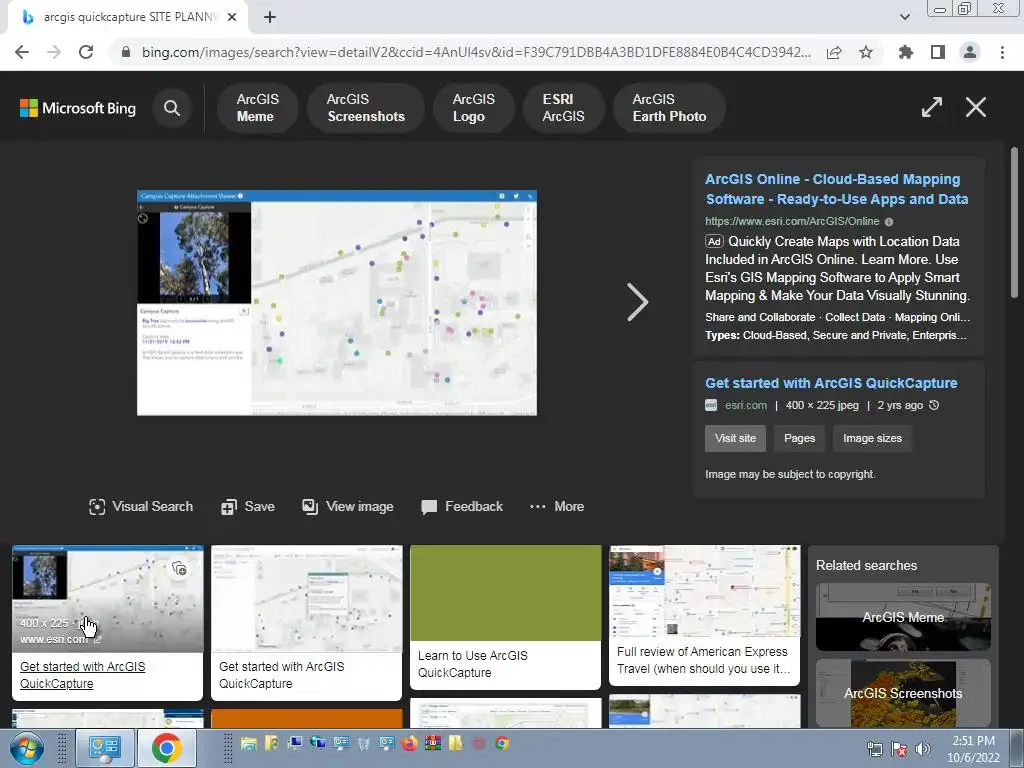Toggle the Chrome side panel
Viewport: 1024px width, 768px height.
[x=938, y=52]
